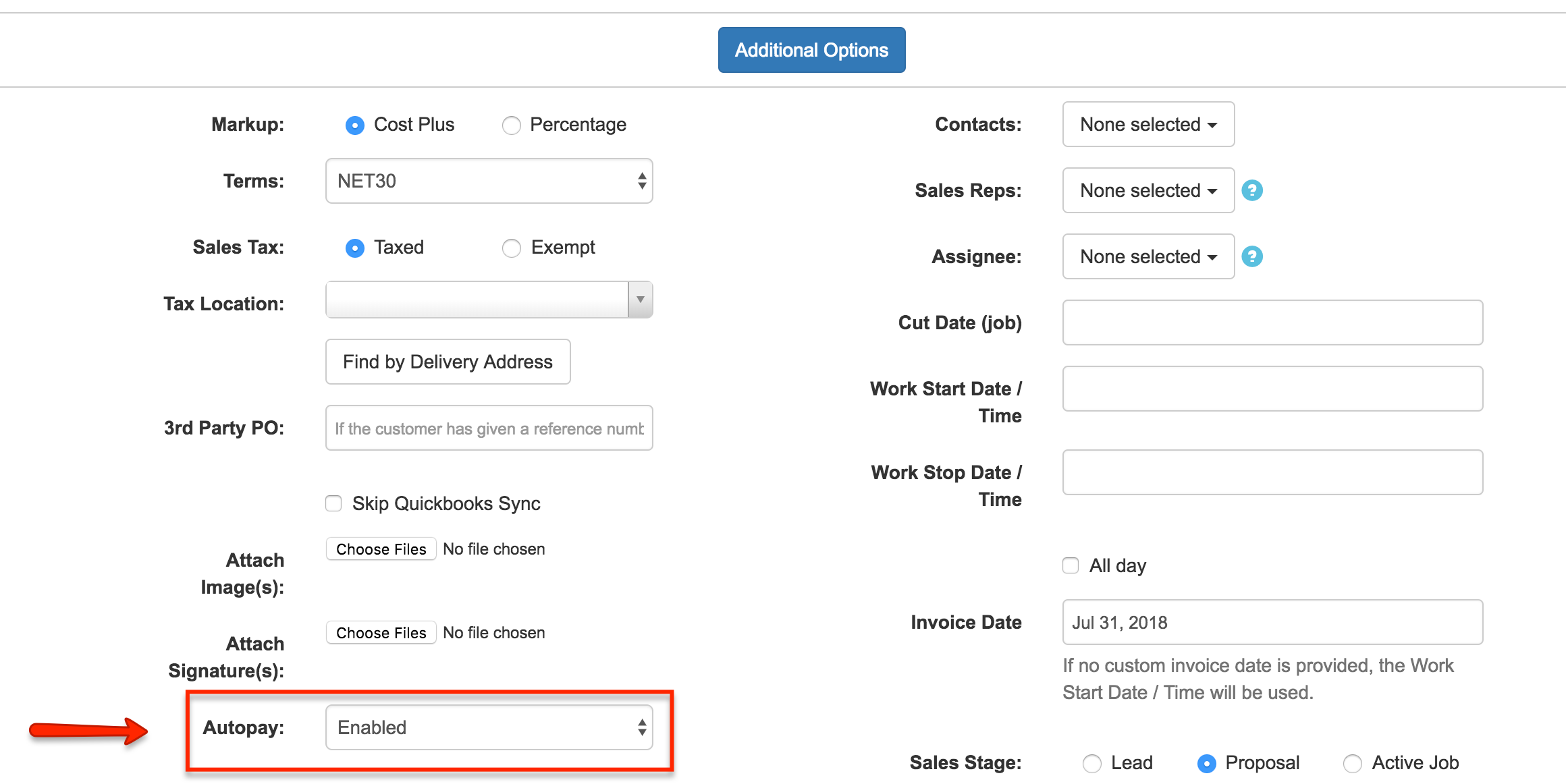Image resolution: width=1566 pixels, height=784 pixels.
Task: Expand the Tax Location dropdown arrow
Action: (640, 300)
